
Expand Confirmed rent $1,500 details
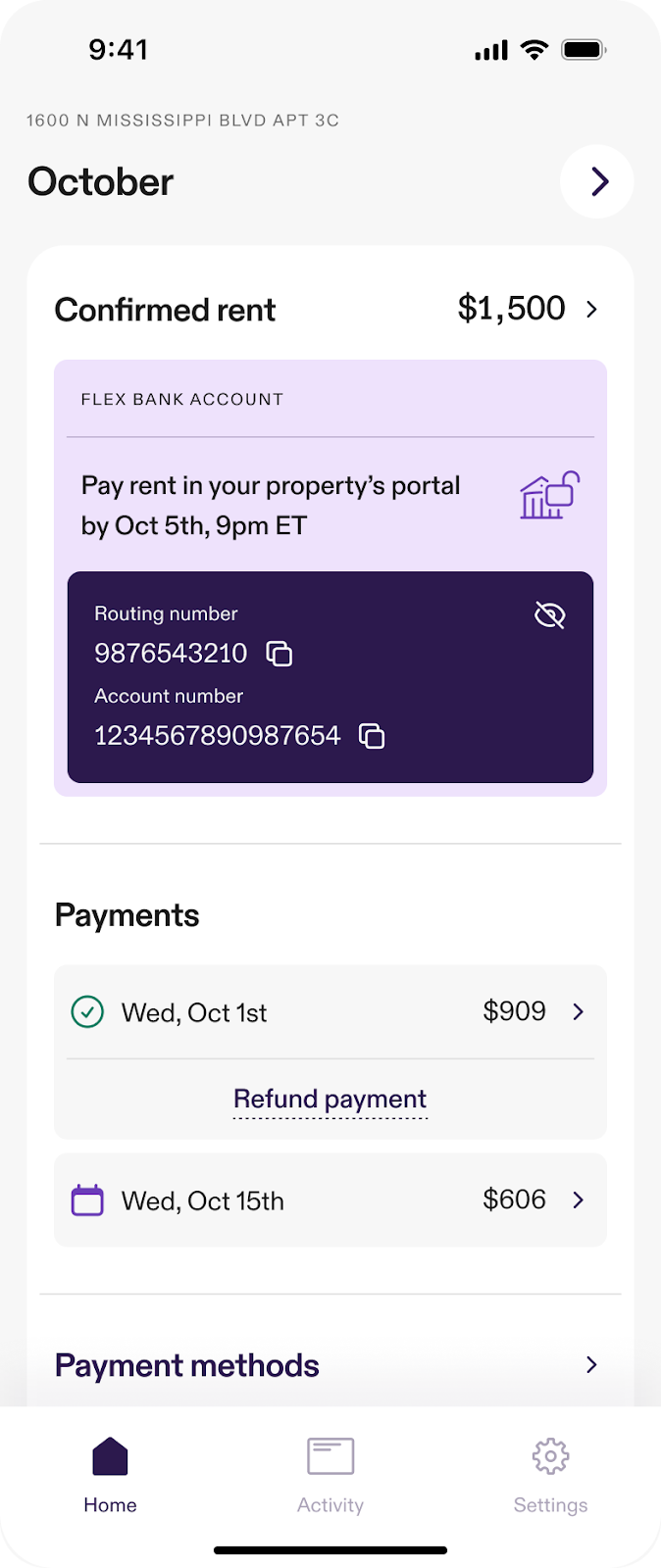591,310
